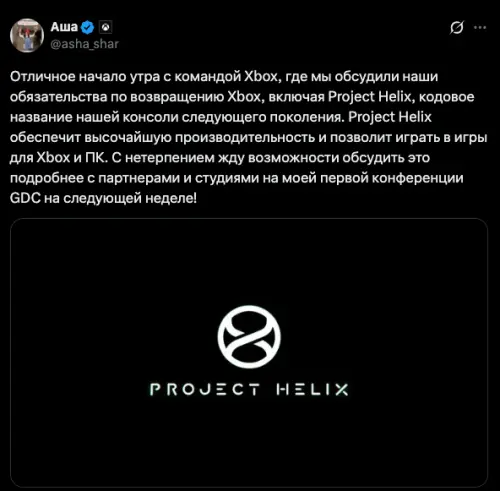Click the PROJECT HELIX wordmark in the image
This screenshot has width=500, height=491.
tap(249, 389)
